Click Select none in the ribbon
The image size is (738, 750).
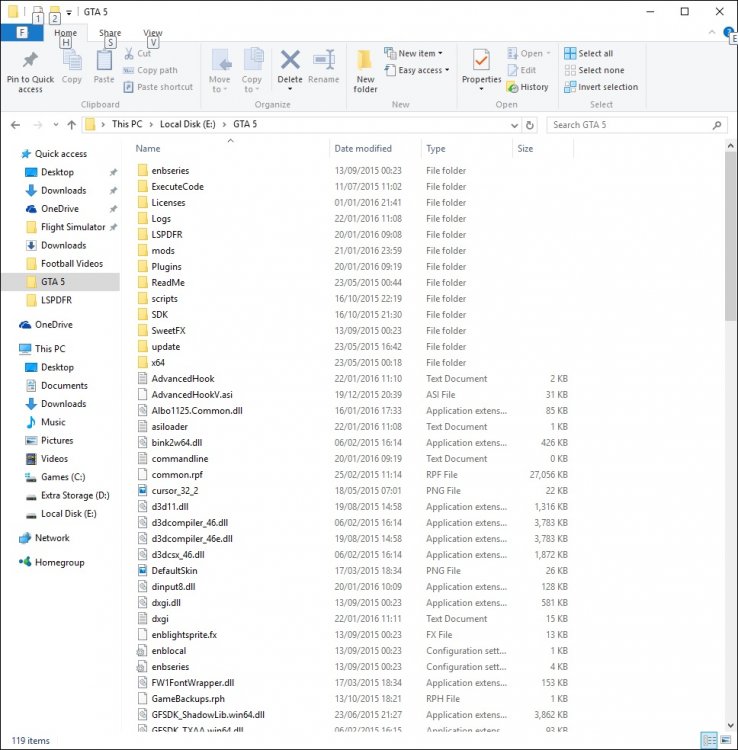594,70
